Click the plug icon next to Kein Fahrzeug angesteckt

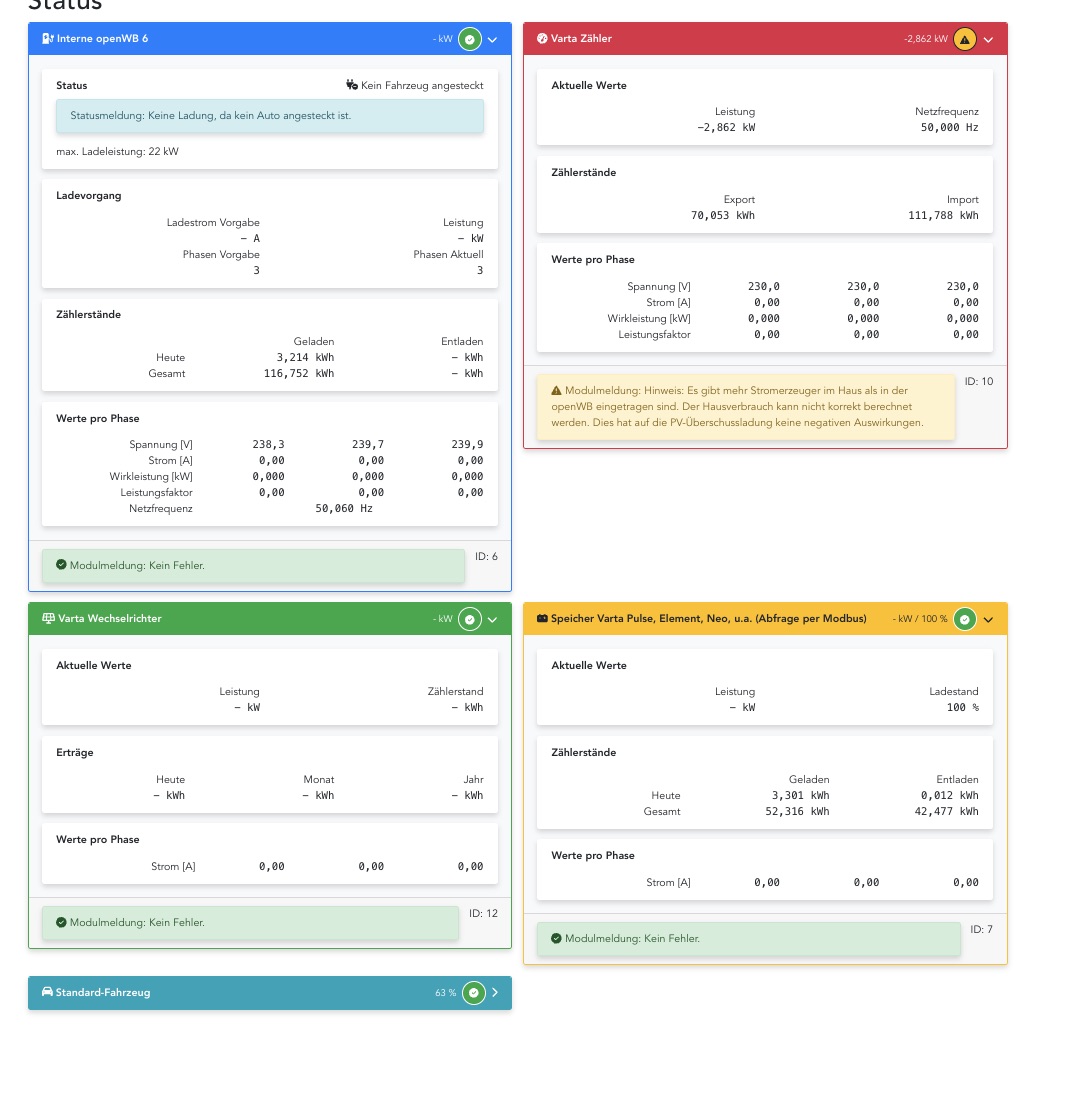(352, 85)
